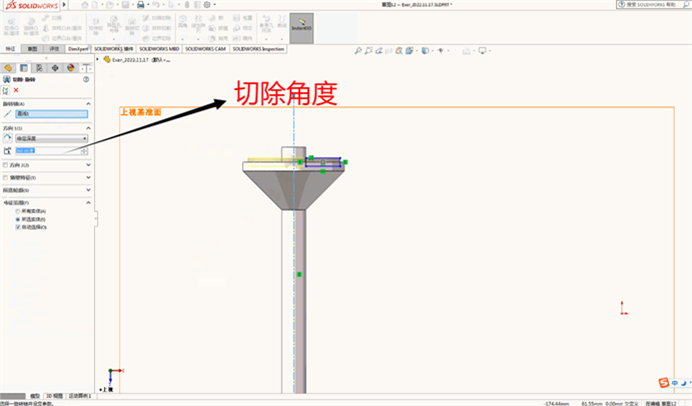Collapse the rotation axis section chevron
Image resolution: width=692 pixels, height=406 pixels.
pyautogui.click(x=88, y=104)
